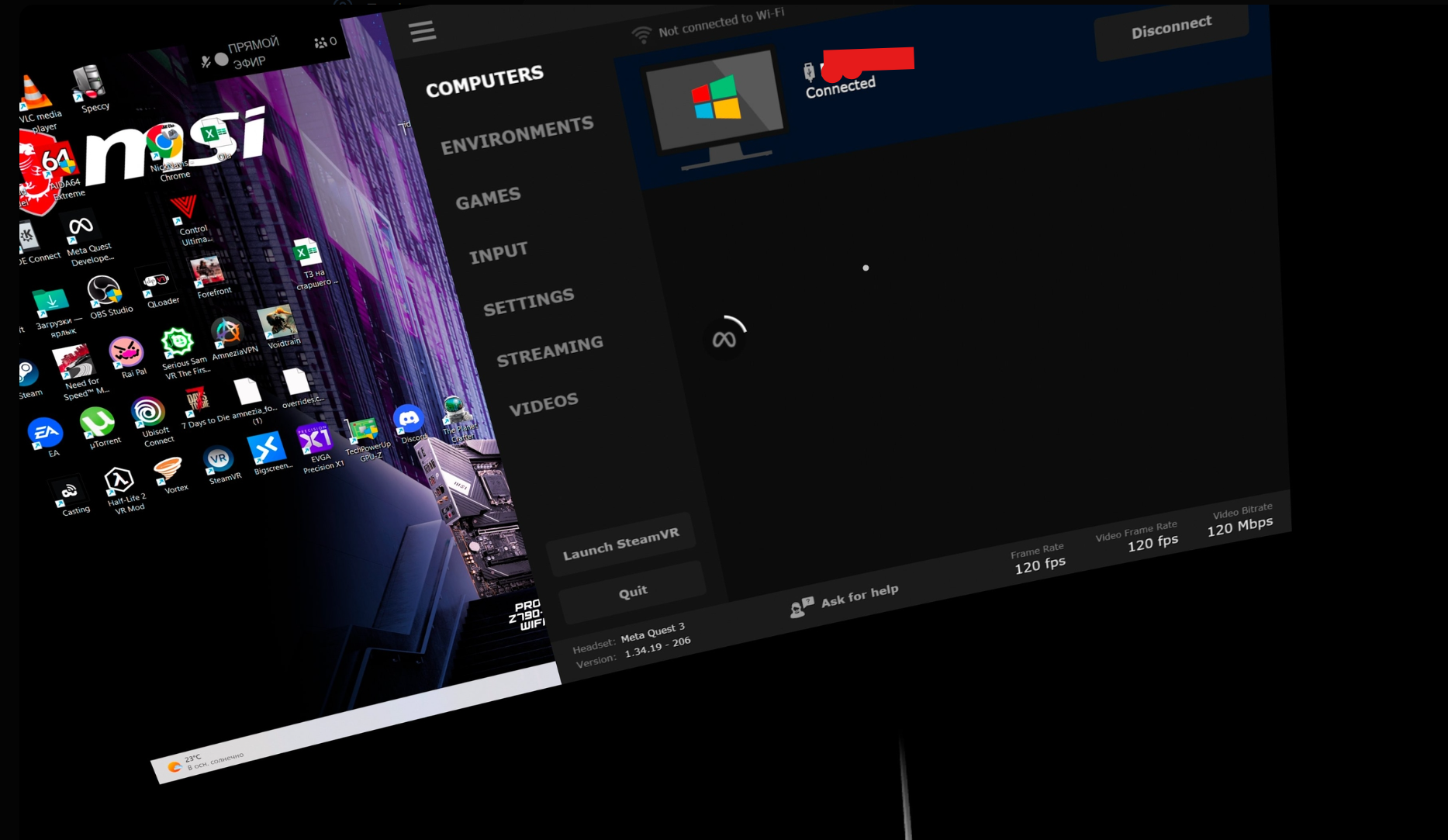Select the connected Windows computer thumbnail

(x=715, y=109)
